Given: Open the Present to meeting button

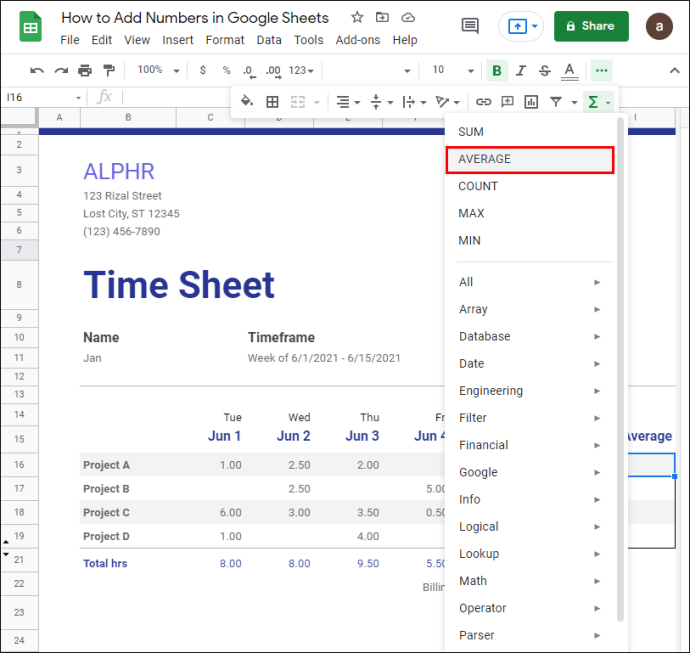Looking at the screenshot, I should tap(521, 26).
